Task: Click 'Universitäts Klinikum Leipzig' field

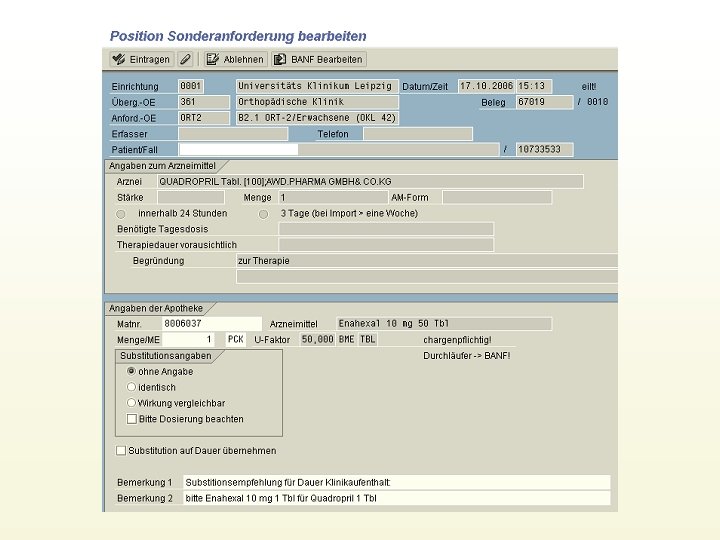Action: tap(317, 86)
